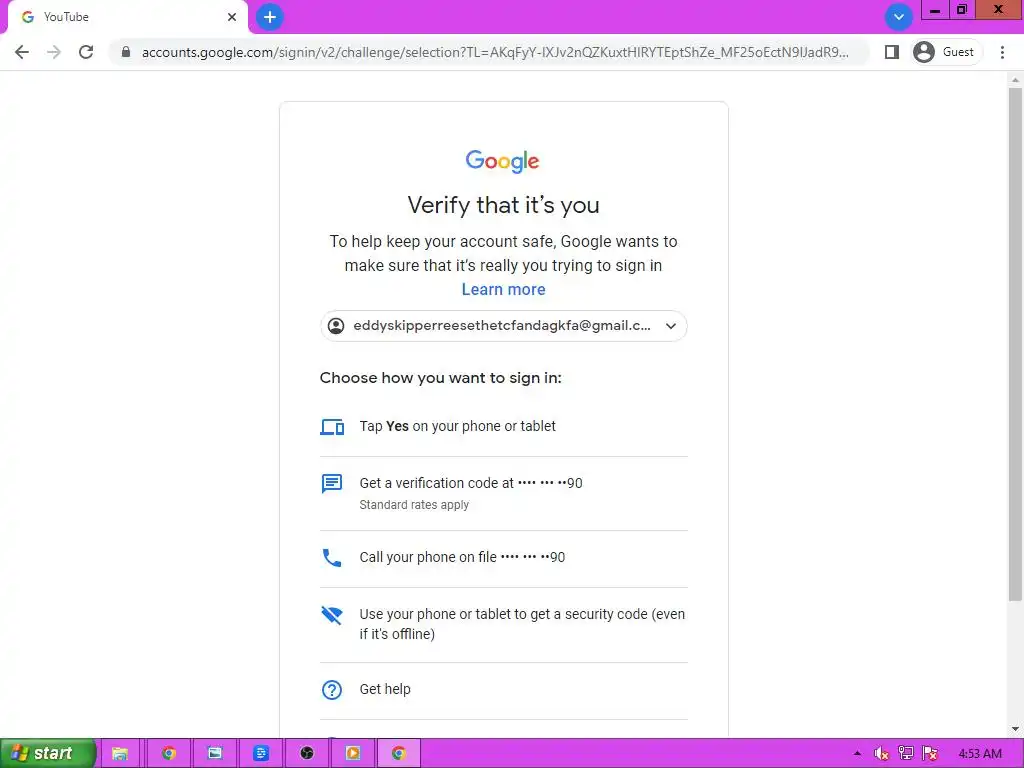Viewport: 1024px width, 768px height.
Task: Click the Verify that it's you heading
Action: point(504,205)
